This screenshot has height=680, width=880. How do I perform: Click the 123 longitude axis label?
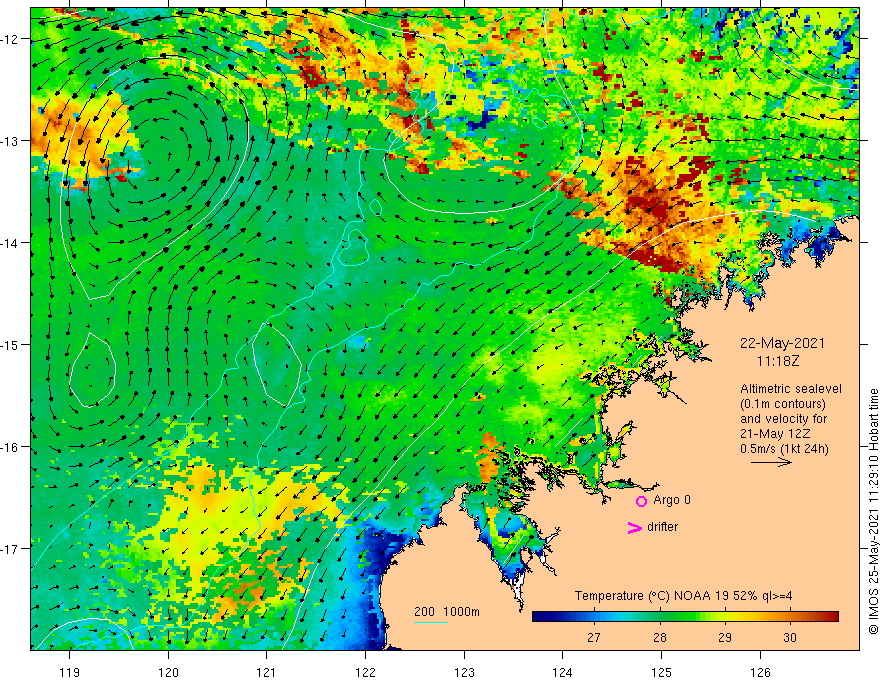464,672
